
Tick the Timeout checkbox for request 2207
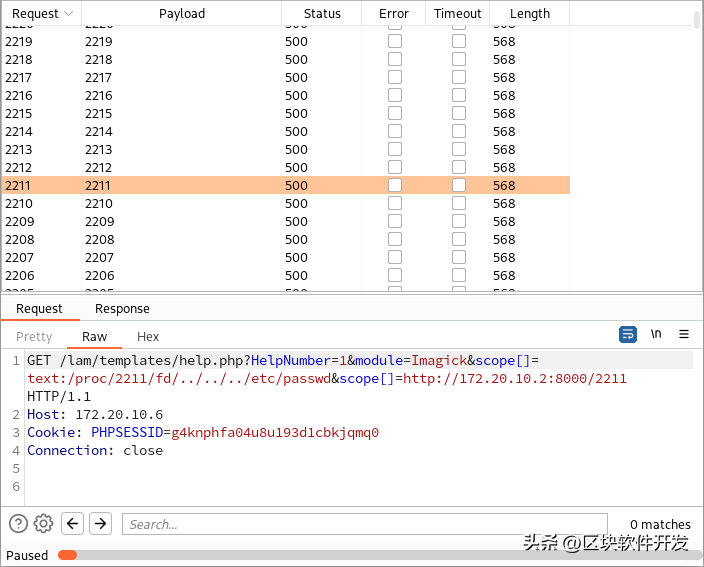click(x=458, y=257)
